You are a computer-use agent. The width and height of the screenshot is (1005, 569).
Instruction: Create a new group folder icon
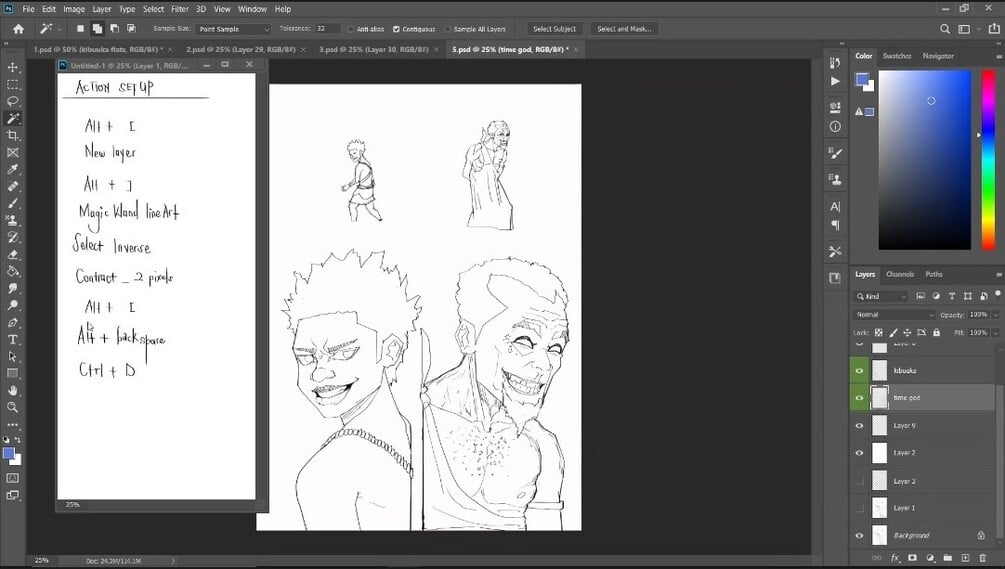[x=948, y=558]
